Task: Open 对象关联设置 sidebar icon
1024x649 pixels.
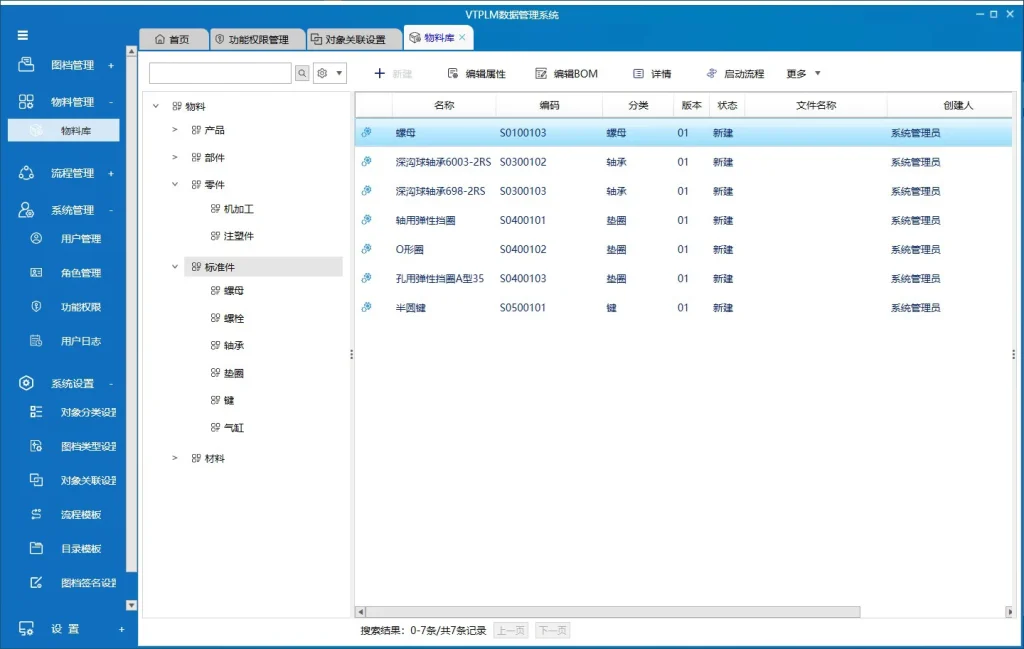Action: pyautogui.click(x=36, y=480)
